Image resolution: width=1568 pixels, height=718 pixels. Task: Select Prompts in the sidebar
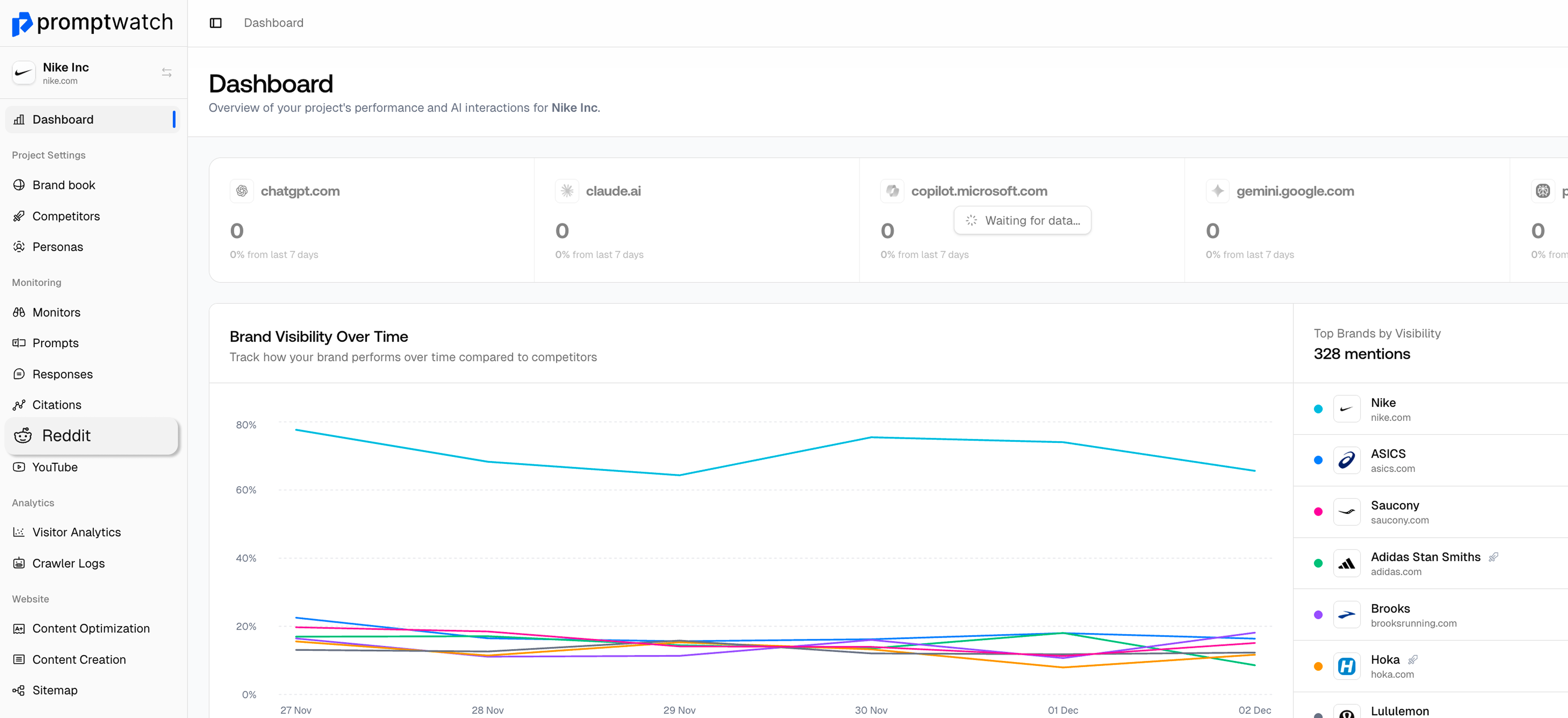point(55,343)
